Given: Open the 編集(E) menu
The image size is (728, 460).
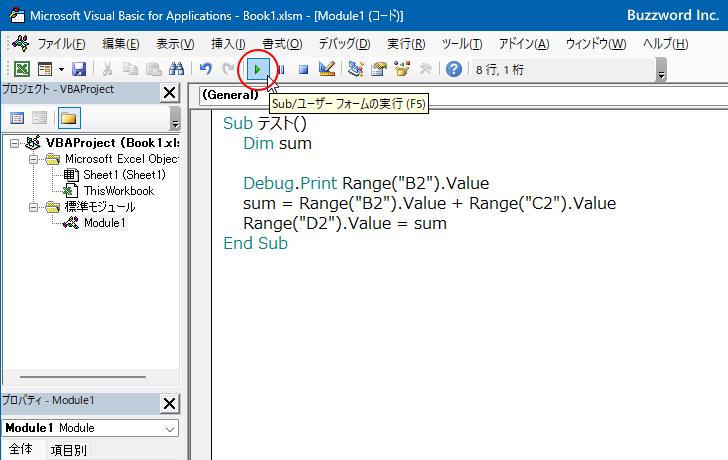Looking at the screenshot, I should click(121, 44).
